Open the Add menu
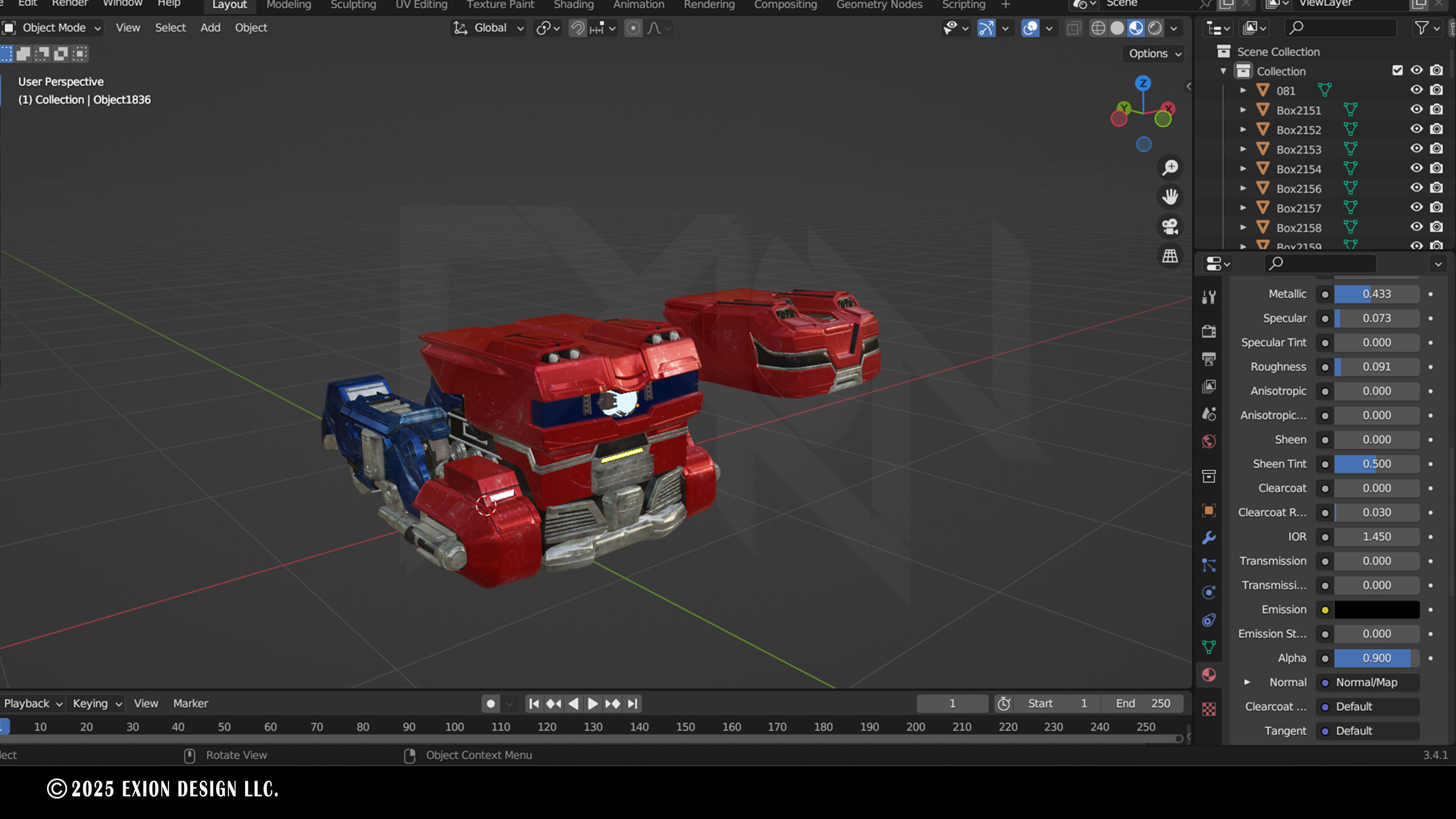Image resolution: width=1456 pixels, height=819 pixels. pos(210,28)
